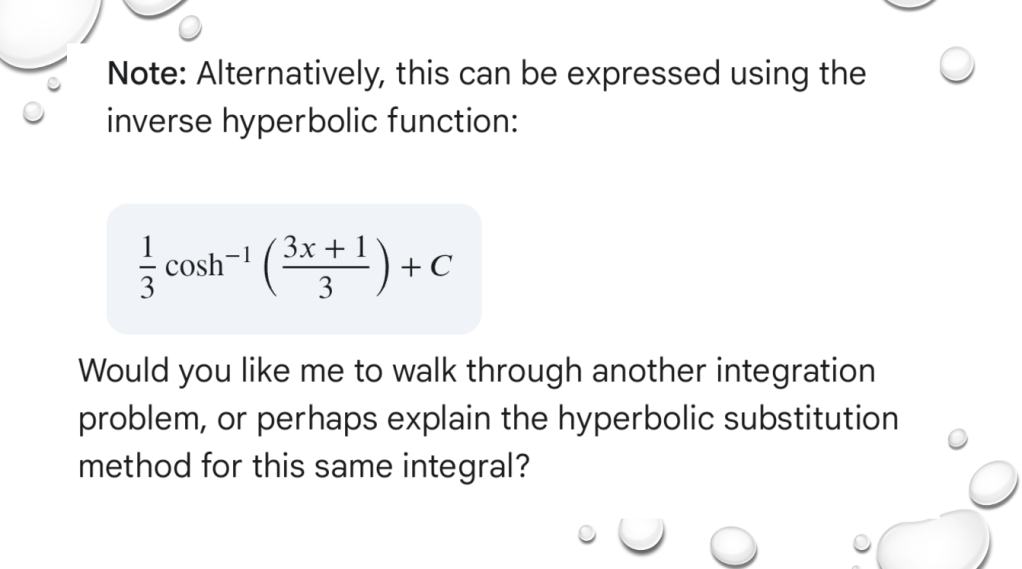The width and height of the screenshot is (1022, 569).
Task: Click the small droplet left of "inverse"
Action: [x=34, y=112]
